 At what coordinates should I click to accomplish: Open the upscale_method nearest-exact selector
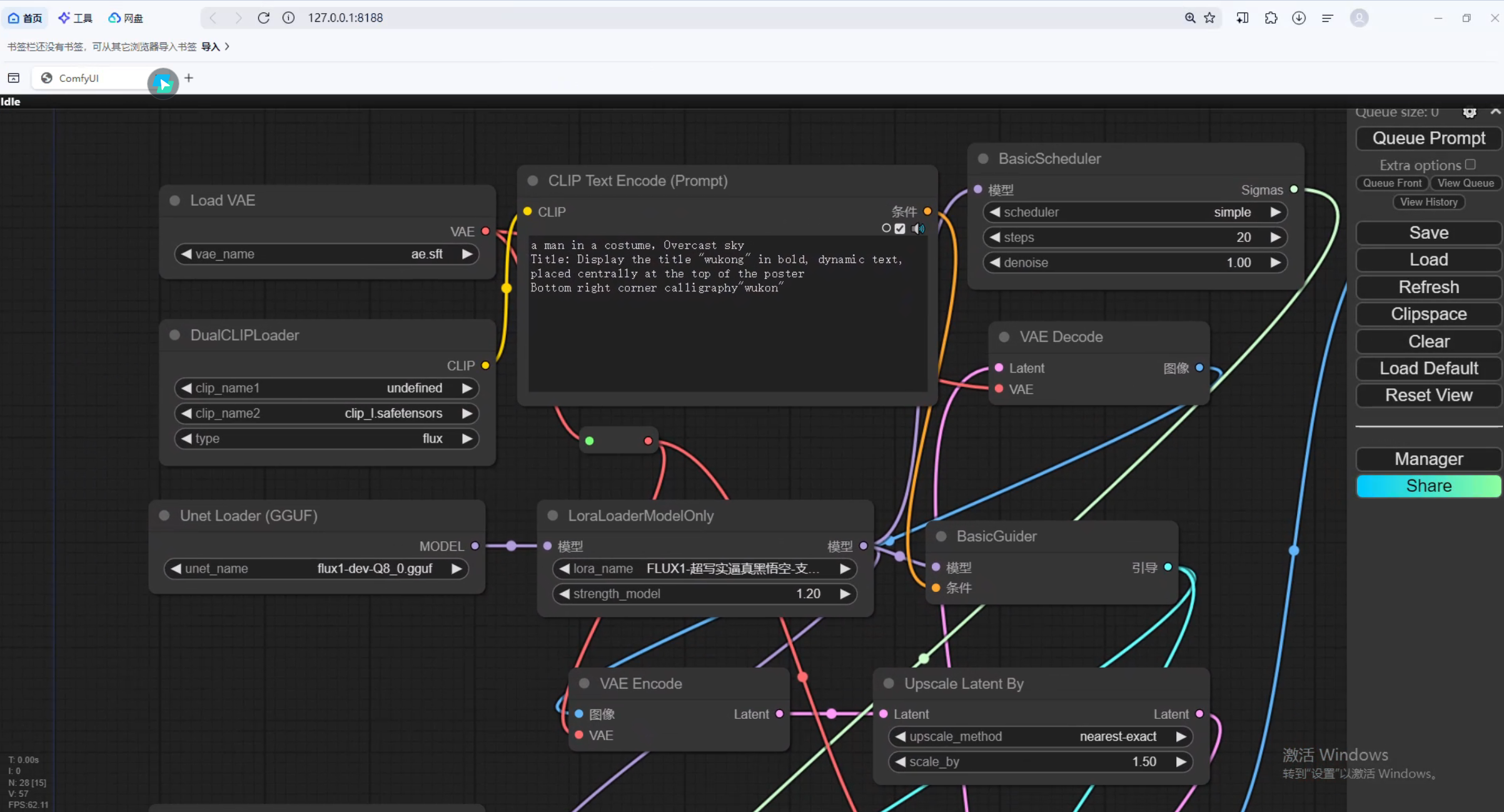[1041, 736]
